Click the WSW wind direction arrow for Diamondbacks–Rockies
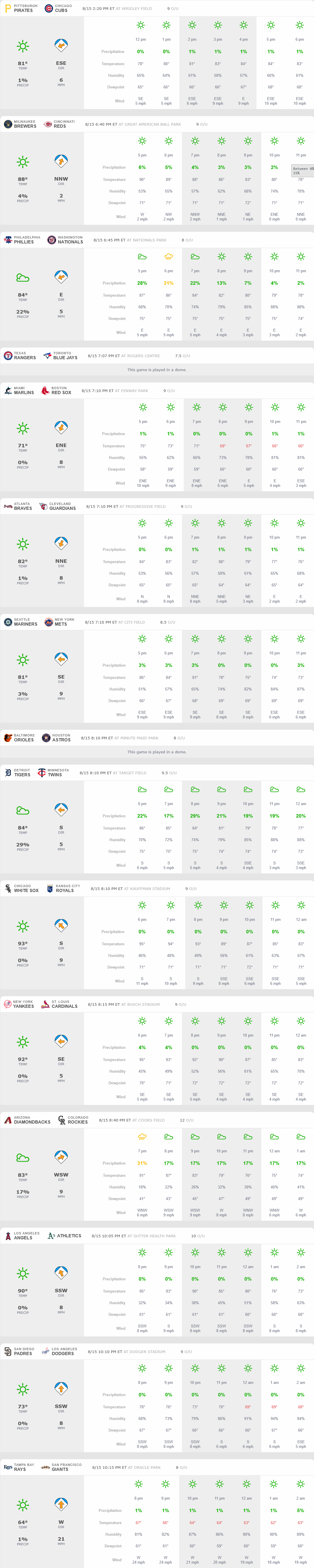 tap(61, 1157)
